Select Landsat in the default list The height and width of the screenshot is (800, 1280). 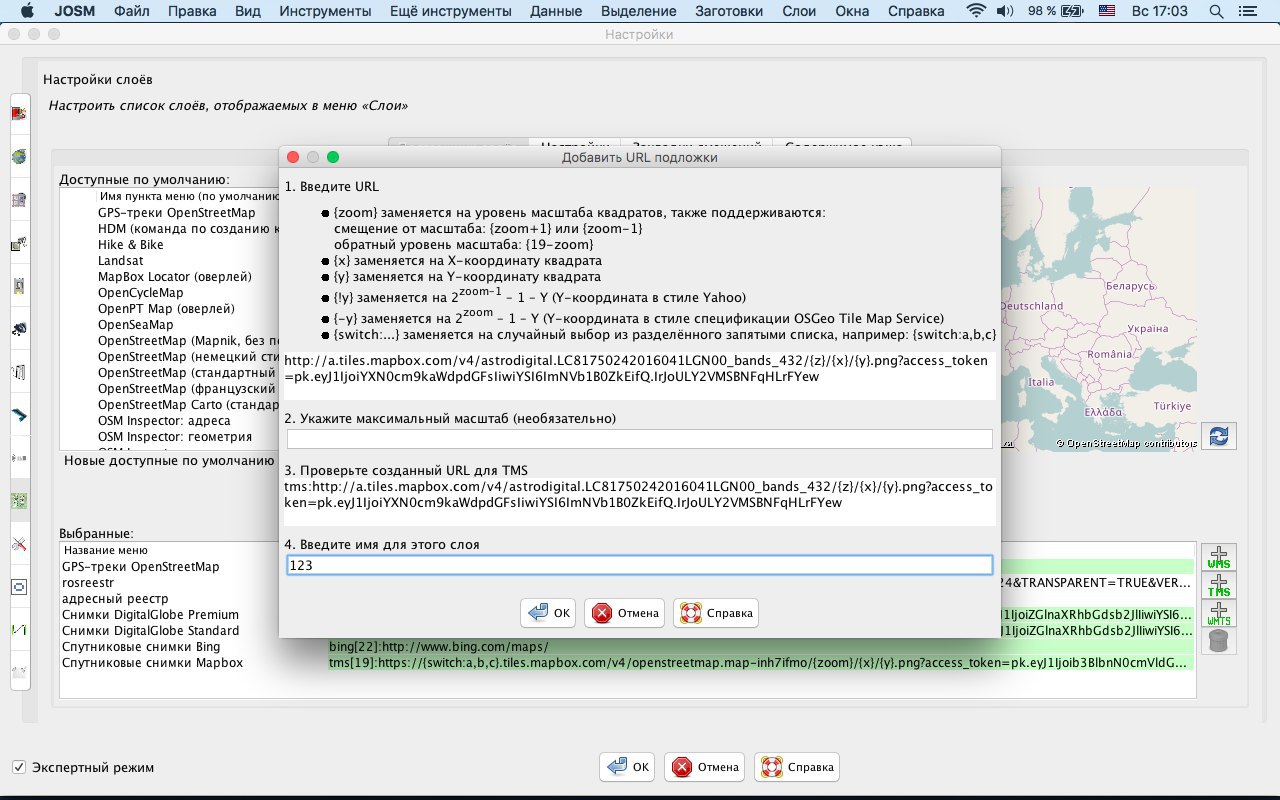click(120, 260)
